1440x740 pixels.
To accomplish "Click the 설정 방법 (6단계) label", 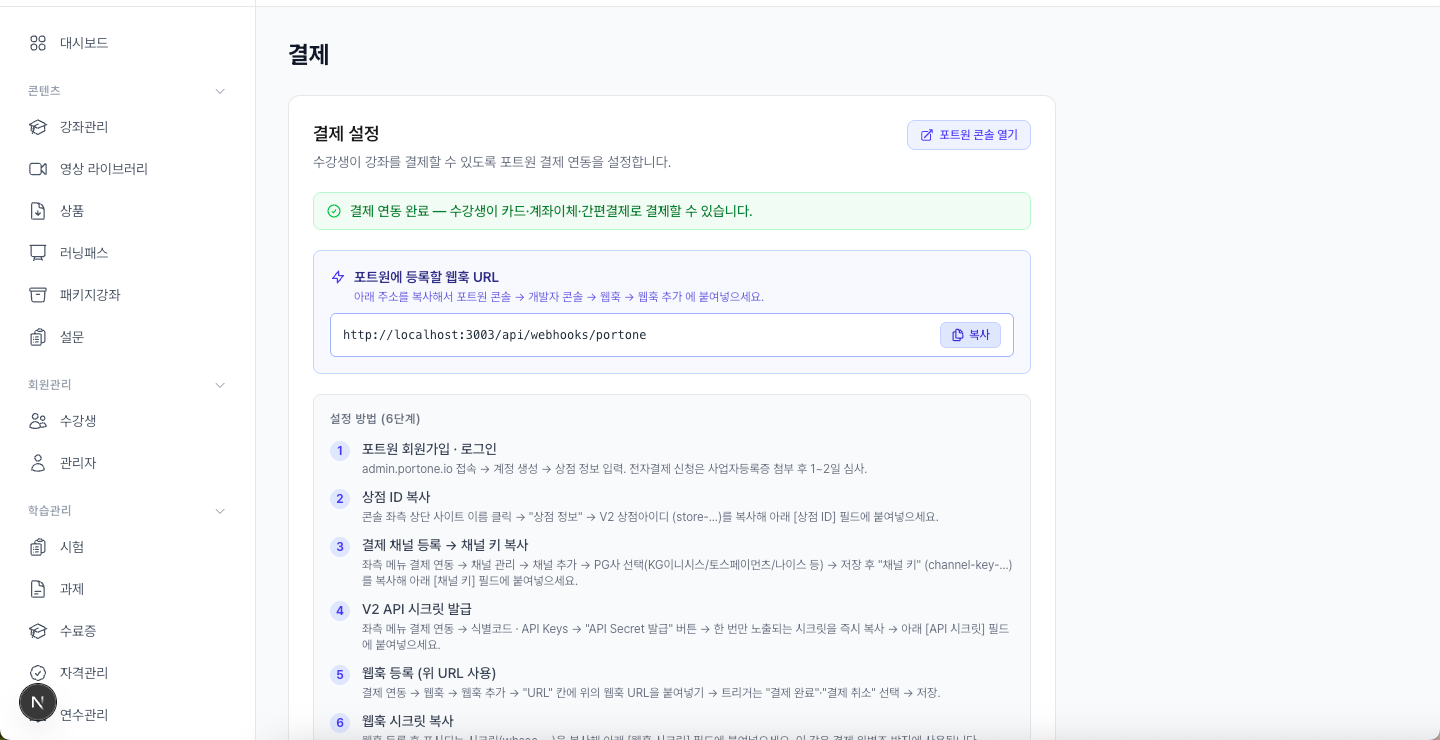I will click(x=375, y=419).
